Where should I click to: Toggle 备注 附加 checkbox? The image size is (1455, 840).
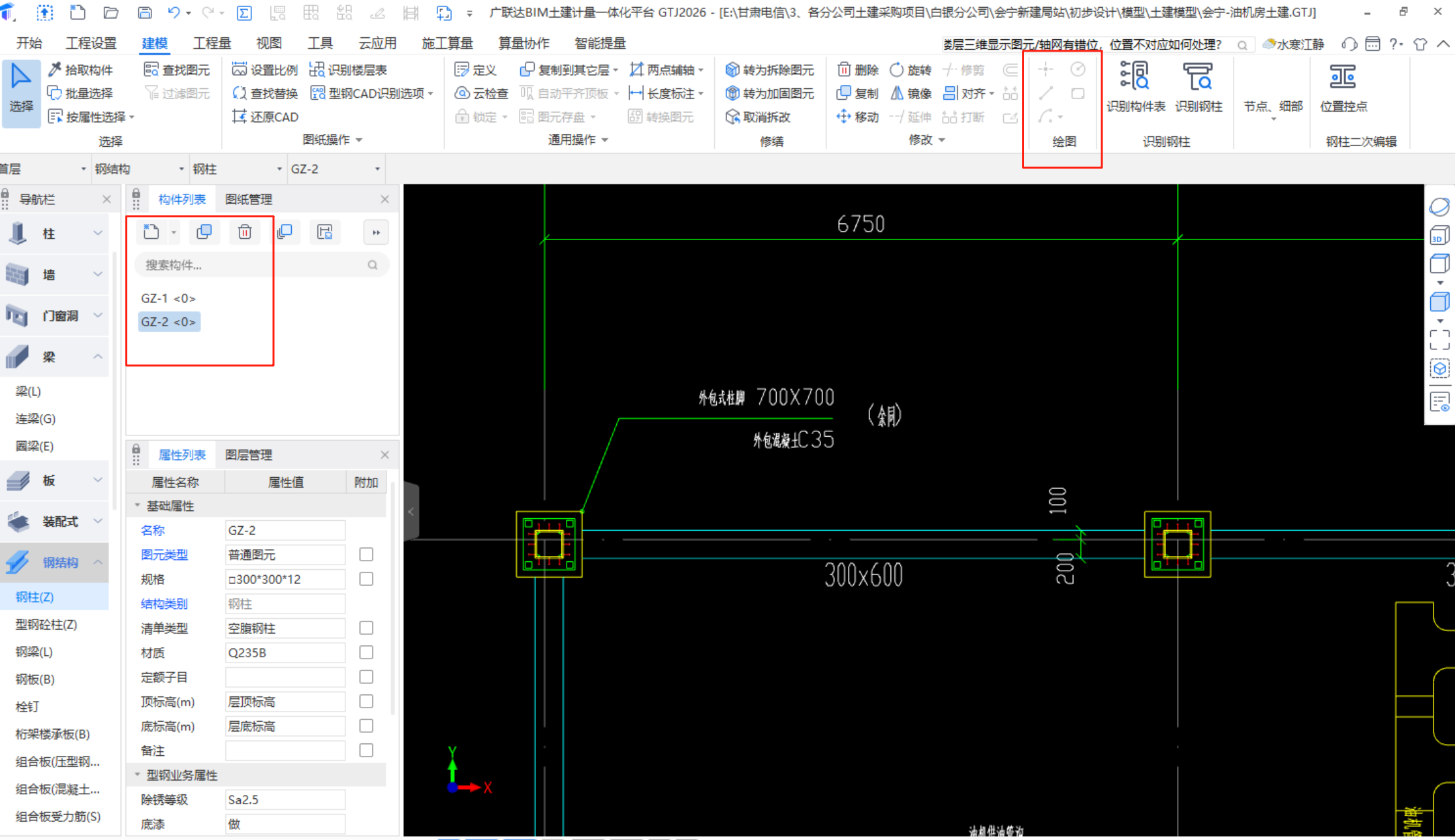click(366, 750)
